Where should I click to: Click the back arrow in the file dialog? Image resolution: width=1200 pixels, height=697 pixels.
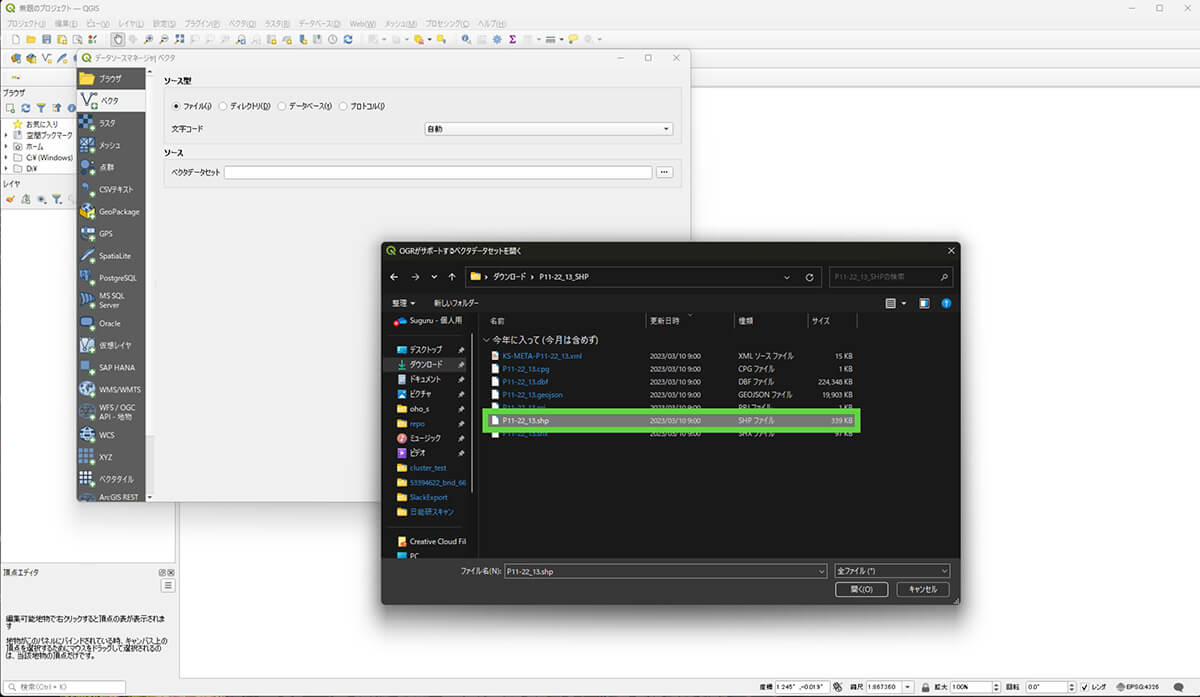point(394,277)
